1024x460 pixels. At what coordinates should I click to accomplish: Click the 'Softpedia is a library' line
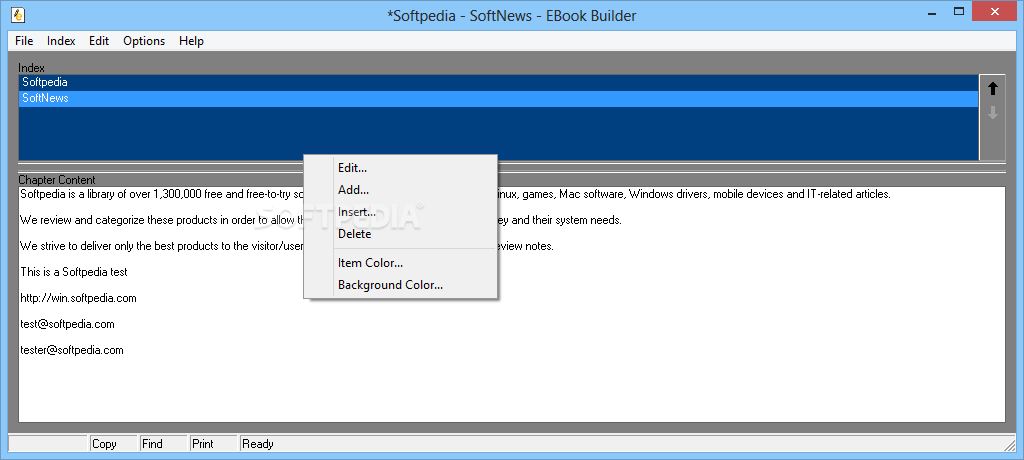(455, 194)
